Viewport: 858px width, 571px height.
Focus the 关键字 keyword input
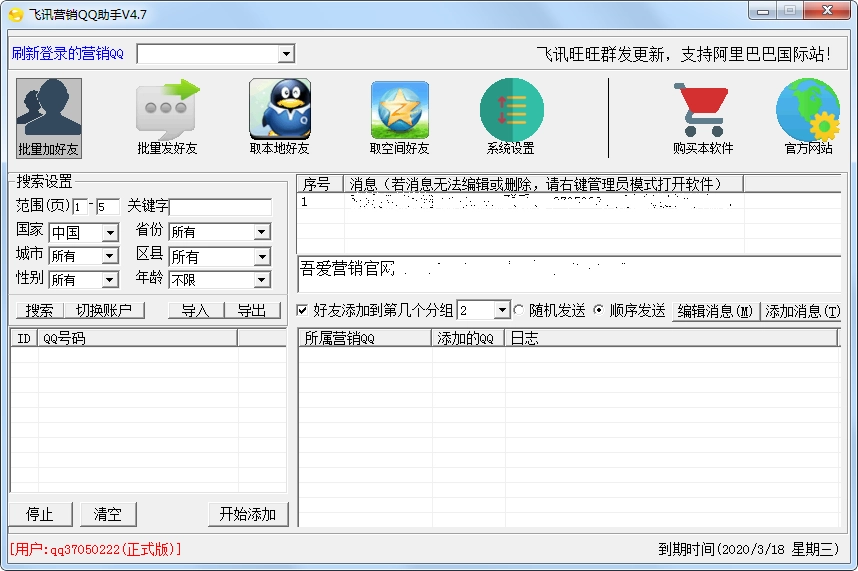click(221, 207)
